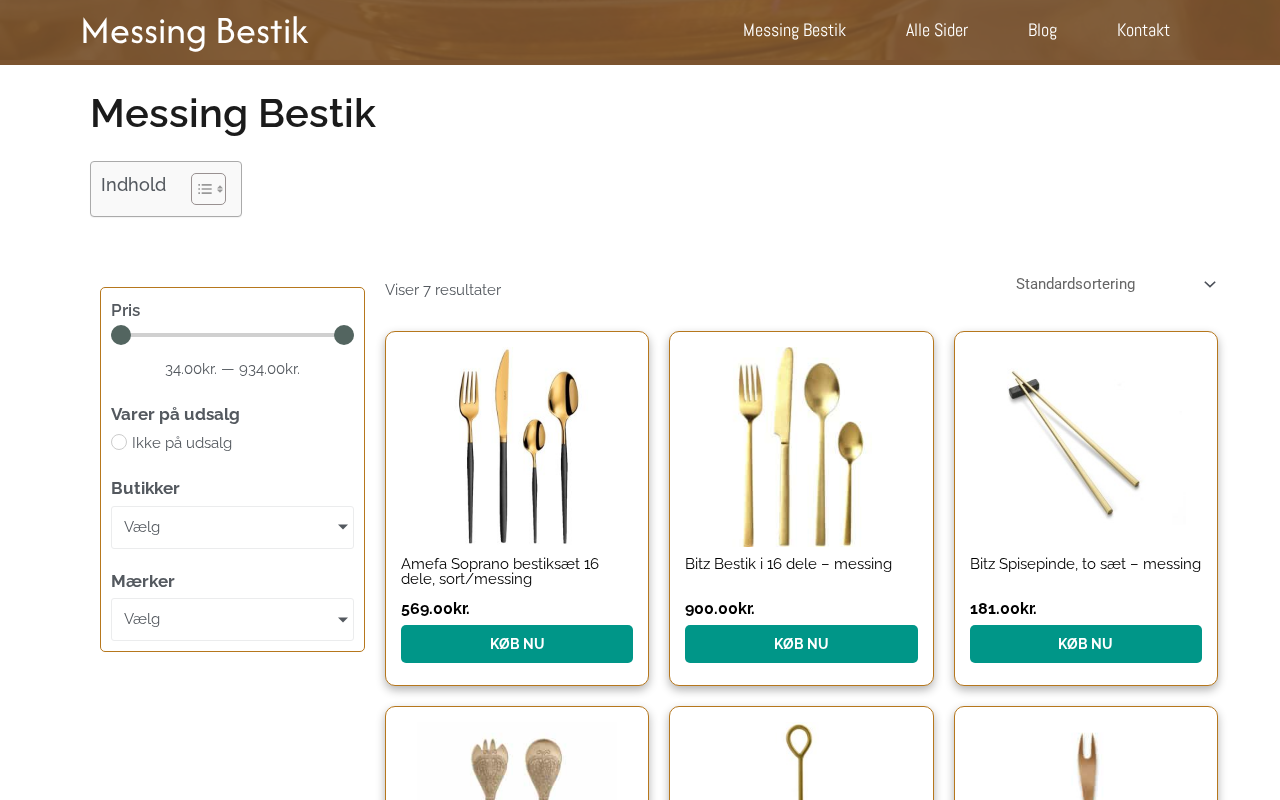
Task: Go to the Blog menu item
Action: pos(1042,30)
